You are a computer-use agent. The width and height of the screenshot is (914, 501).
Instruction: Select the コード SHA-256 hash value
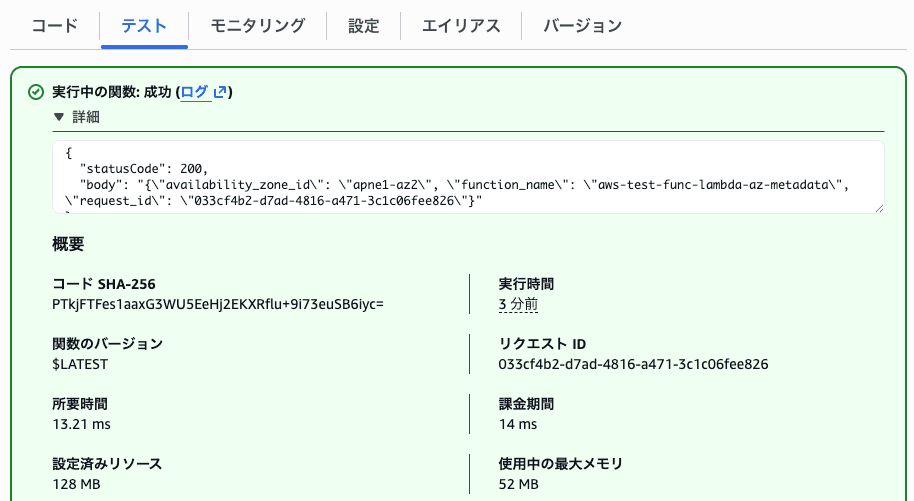pyautogui.click(x=218, y=304)
